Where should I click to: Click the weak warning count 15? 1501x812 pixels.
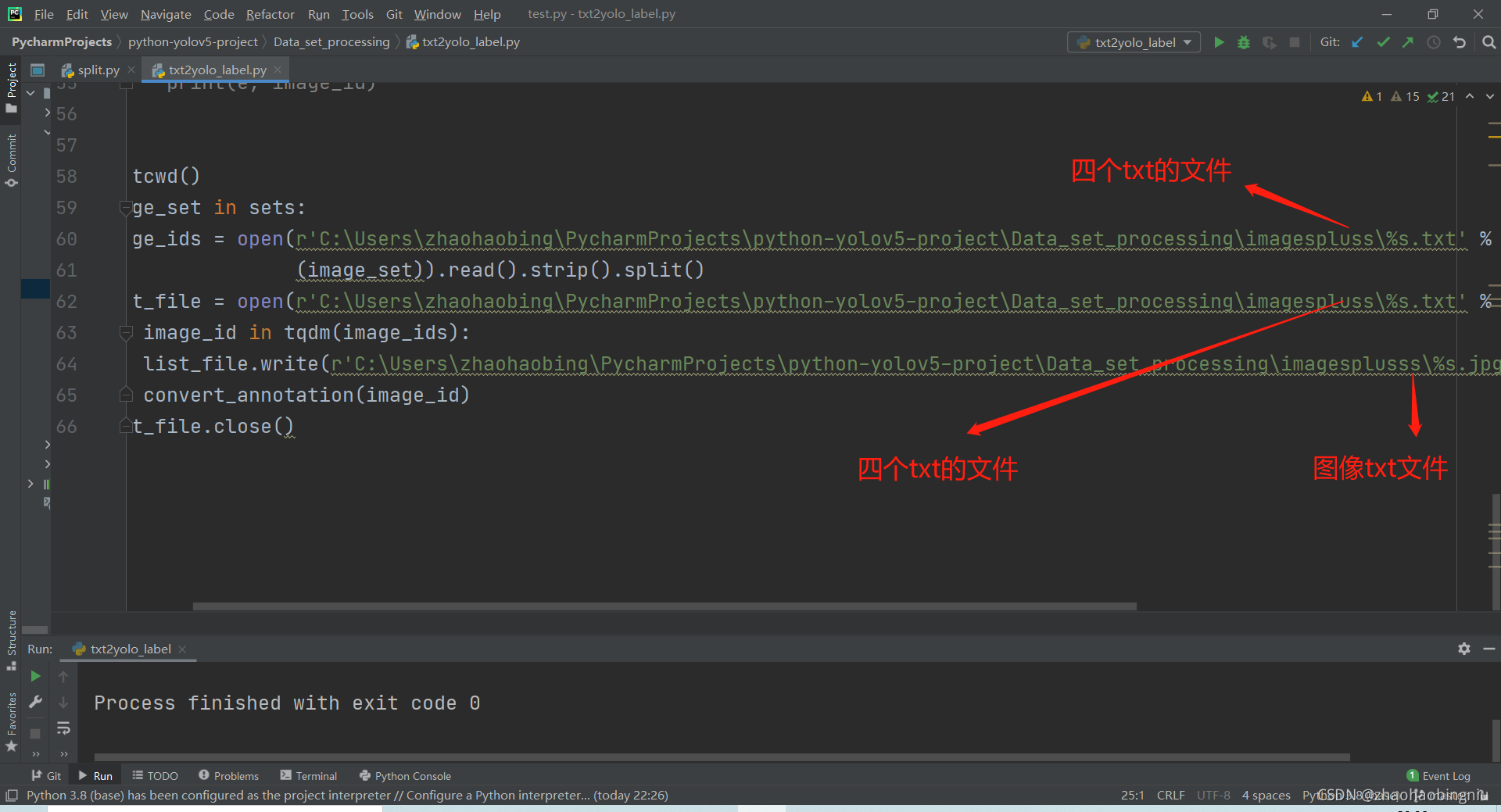point(1405,96)
